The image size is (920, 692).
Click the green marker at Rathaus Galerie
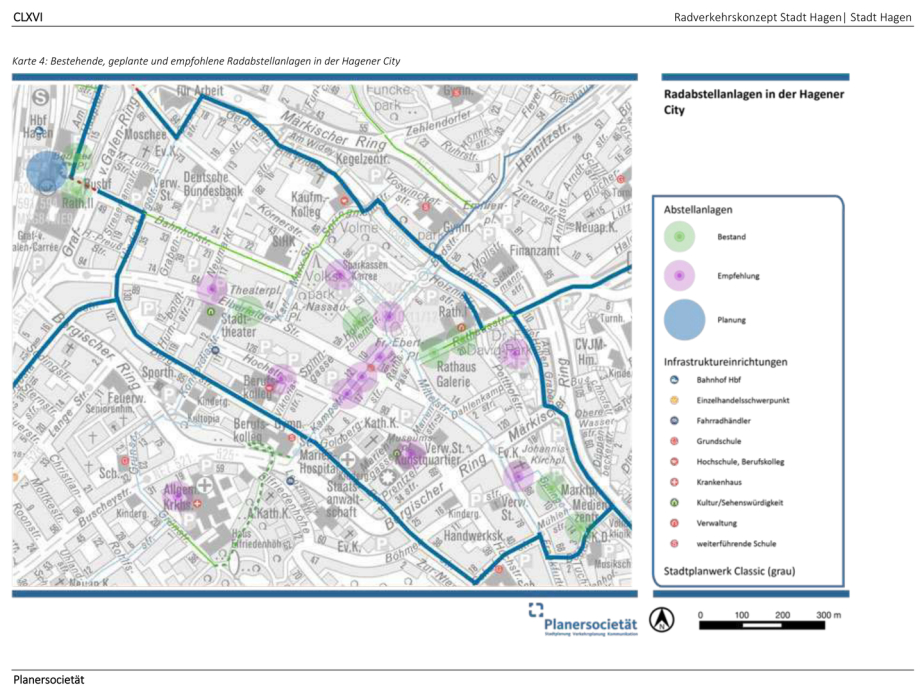pos(434,353)
